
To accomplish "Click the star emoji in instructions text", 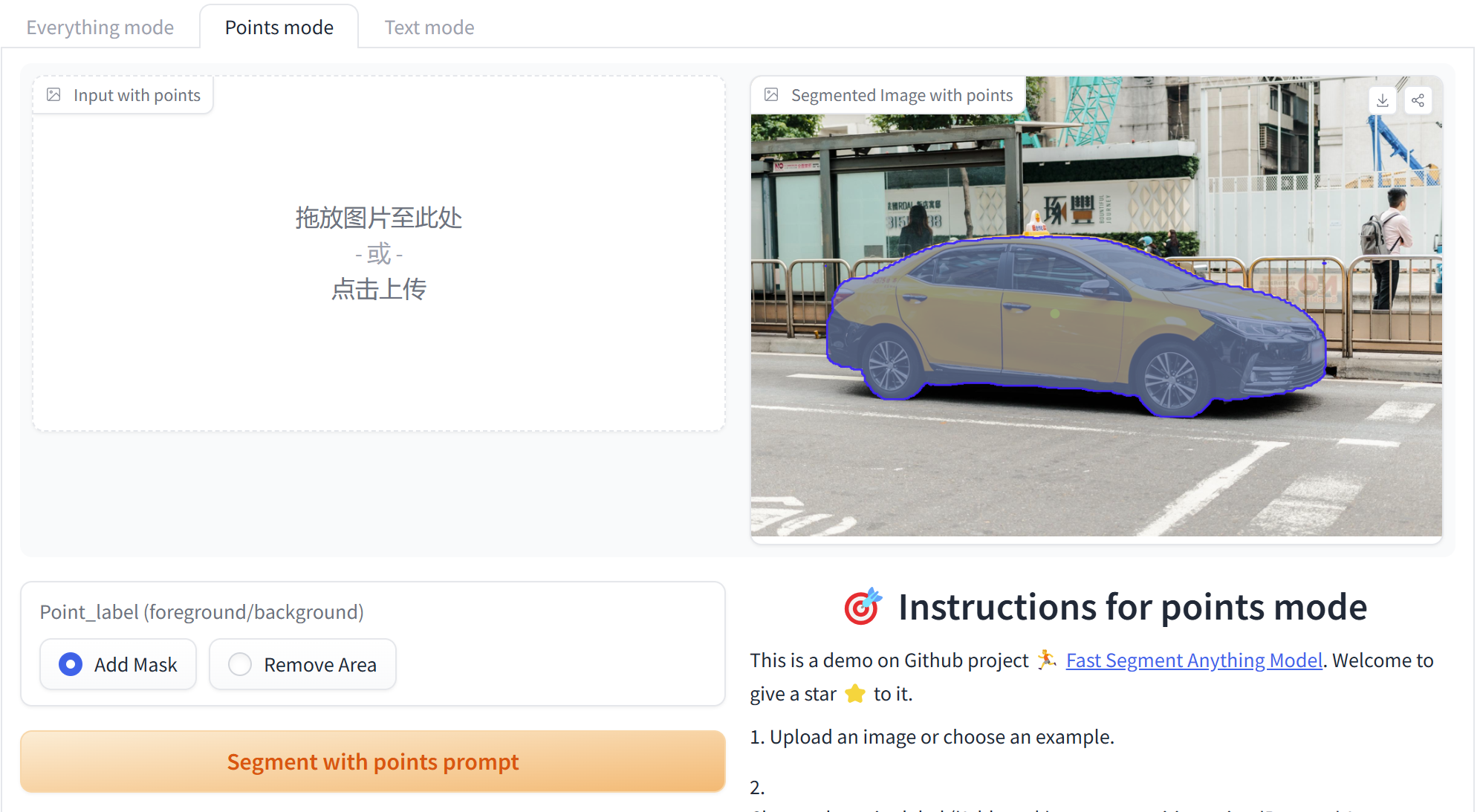I will click(855, 693).
